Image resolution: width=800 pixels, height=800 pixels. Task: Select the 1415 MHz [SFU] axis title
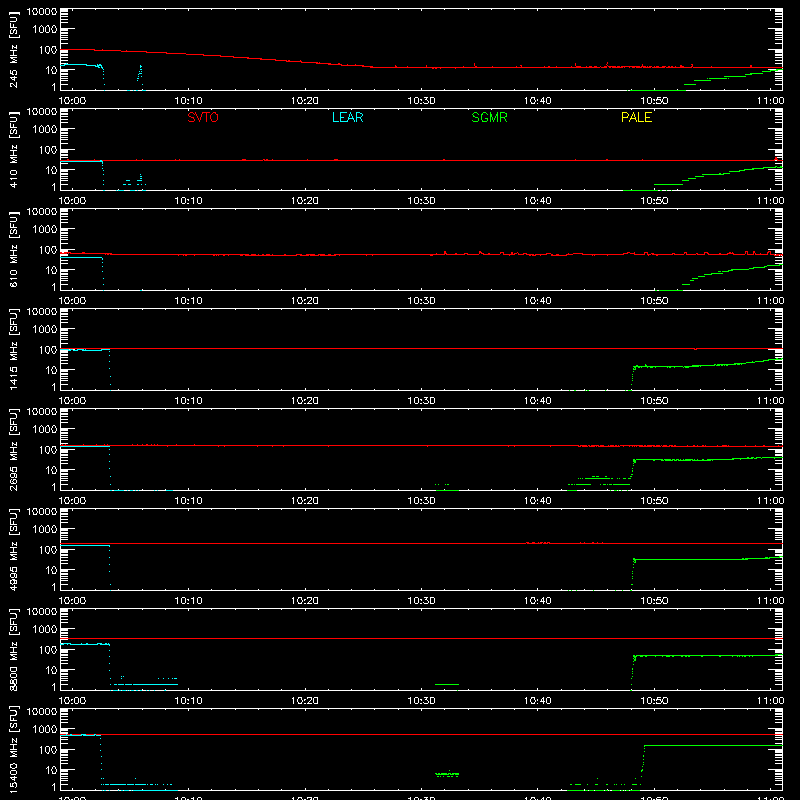(14, 349)
